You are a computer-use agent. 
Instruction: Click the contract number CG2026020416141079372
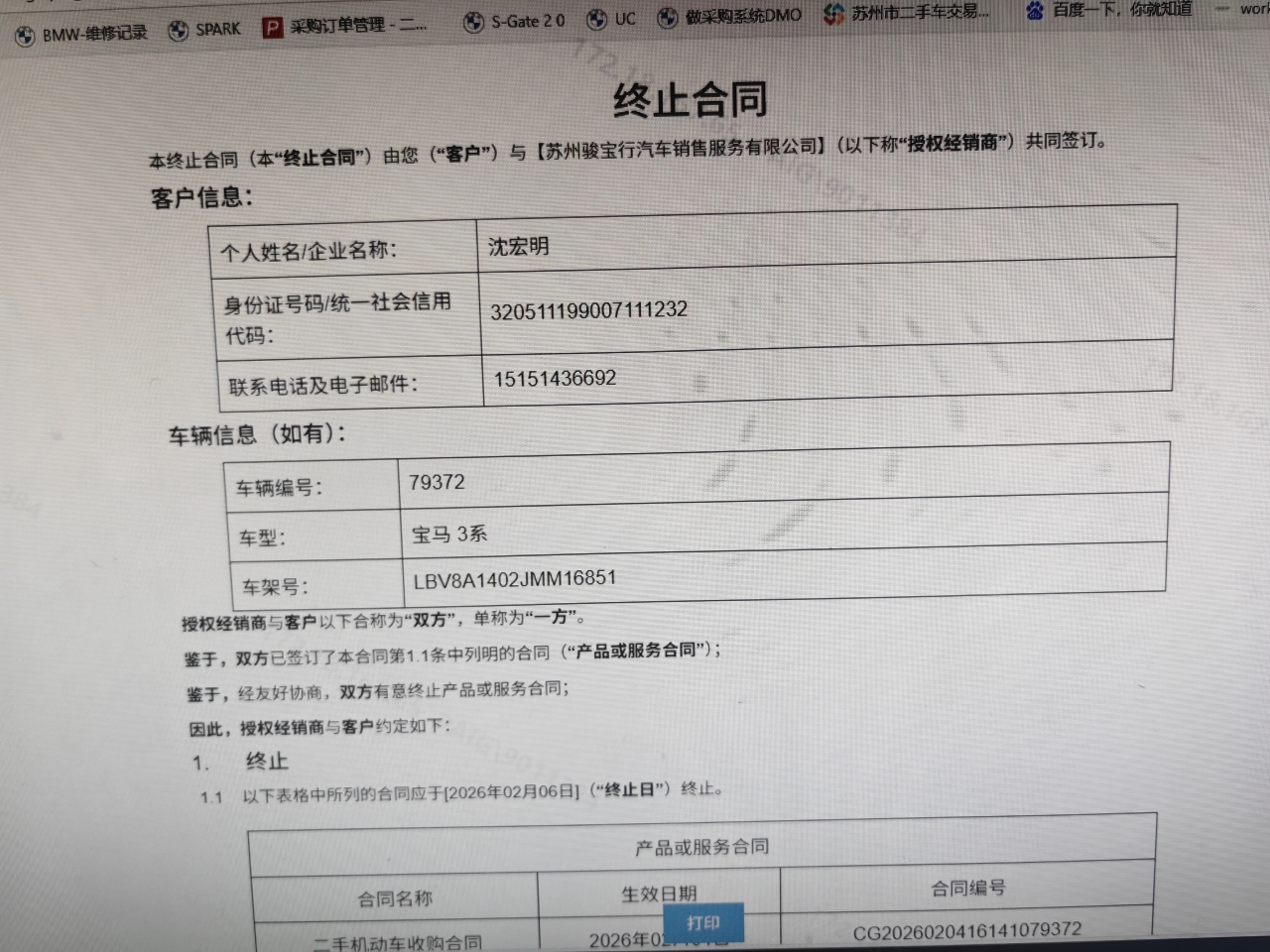pyautogui.click(x=966, y=931)
